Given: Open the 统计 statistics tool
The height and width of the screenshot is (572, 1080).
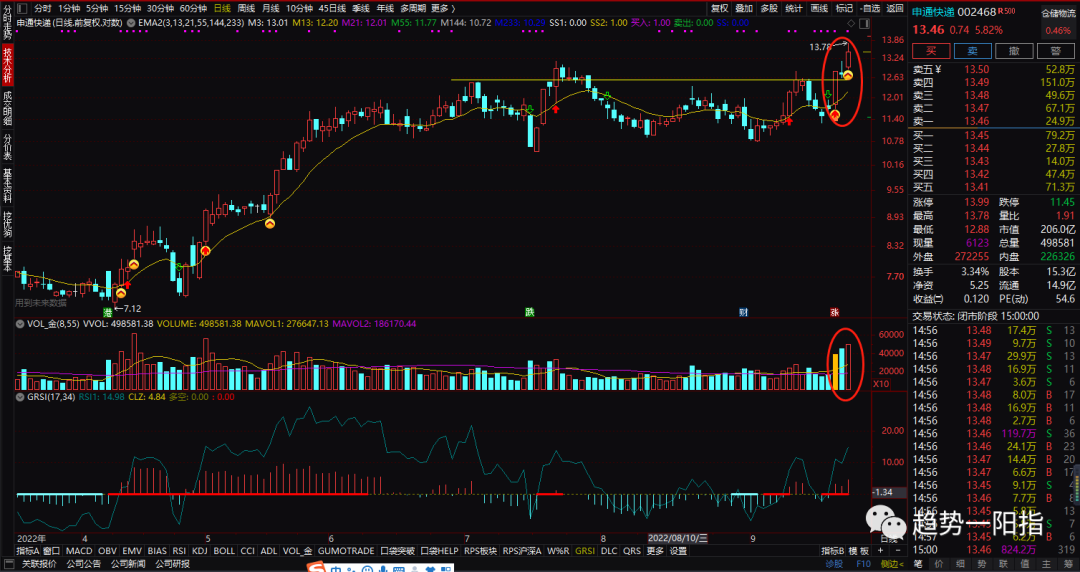Looking at the screenshot, I should (x=794, y=8).
